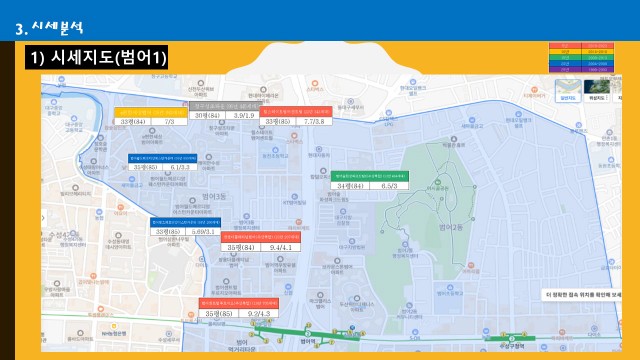
Task: Click the red price label '35평(85) 9.2/4.3'
Action: pos(239,308)
